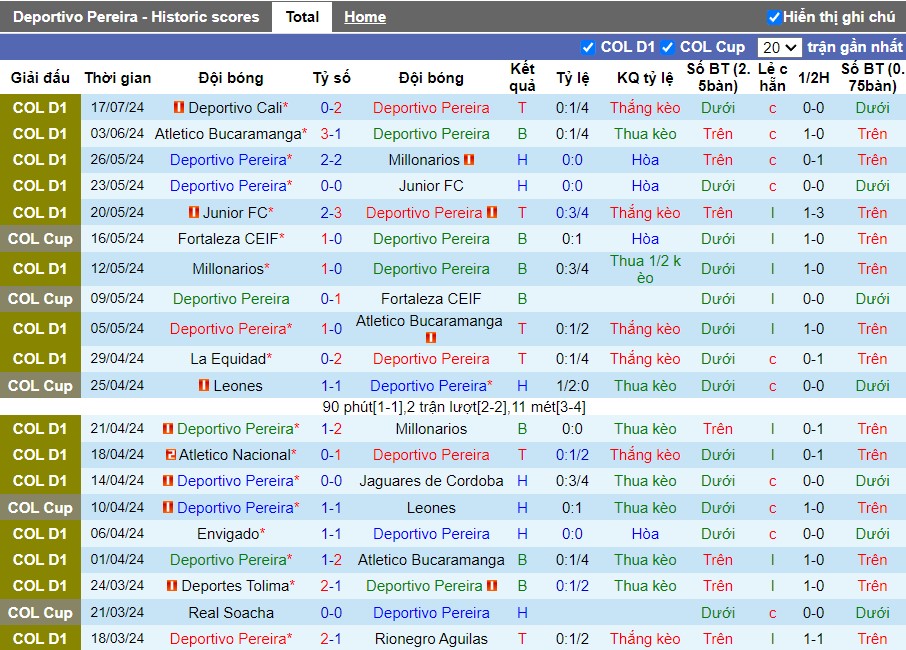906x650 pixels.
Task: Open Atletico Bucaramanga link on 03/06/24 row
Action: [x=228, y=134]
